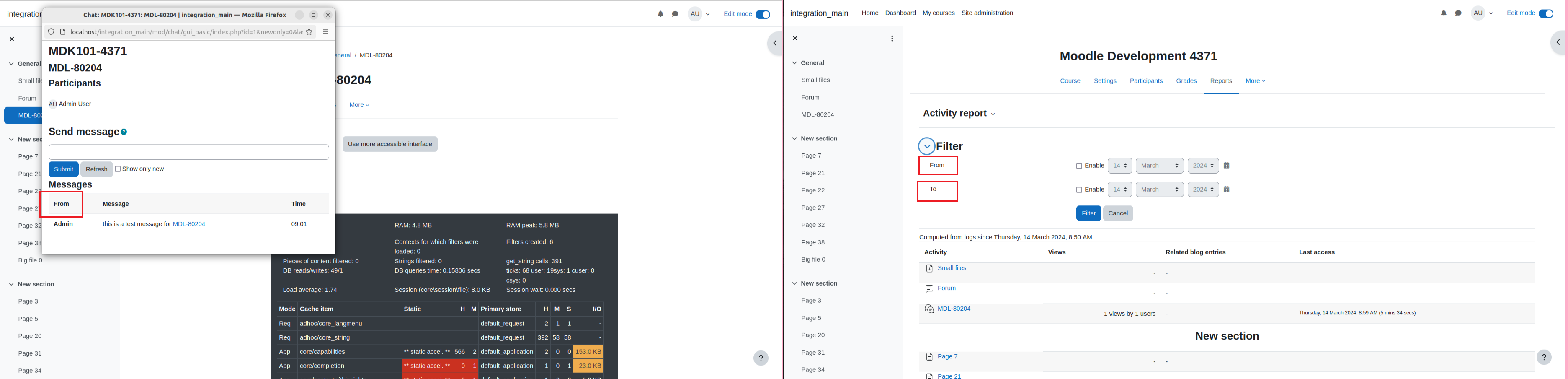The width and height of the screenshot is (1568, 379).
Task: Click AU avatar beside Admin User participant
Action: [x=53, y=104]
